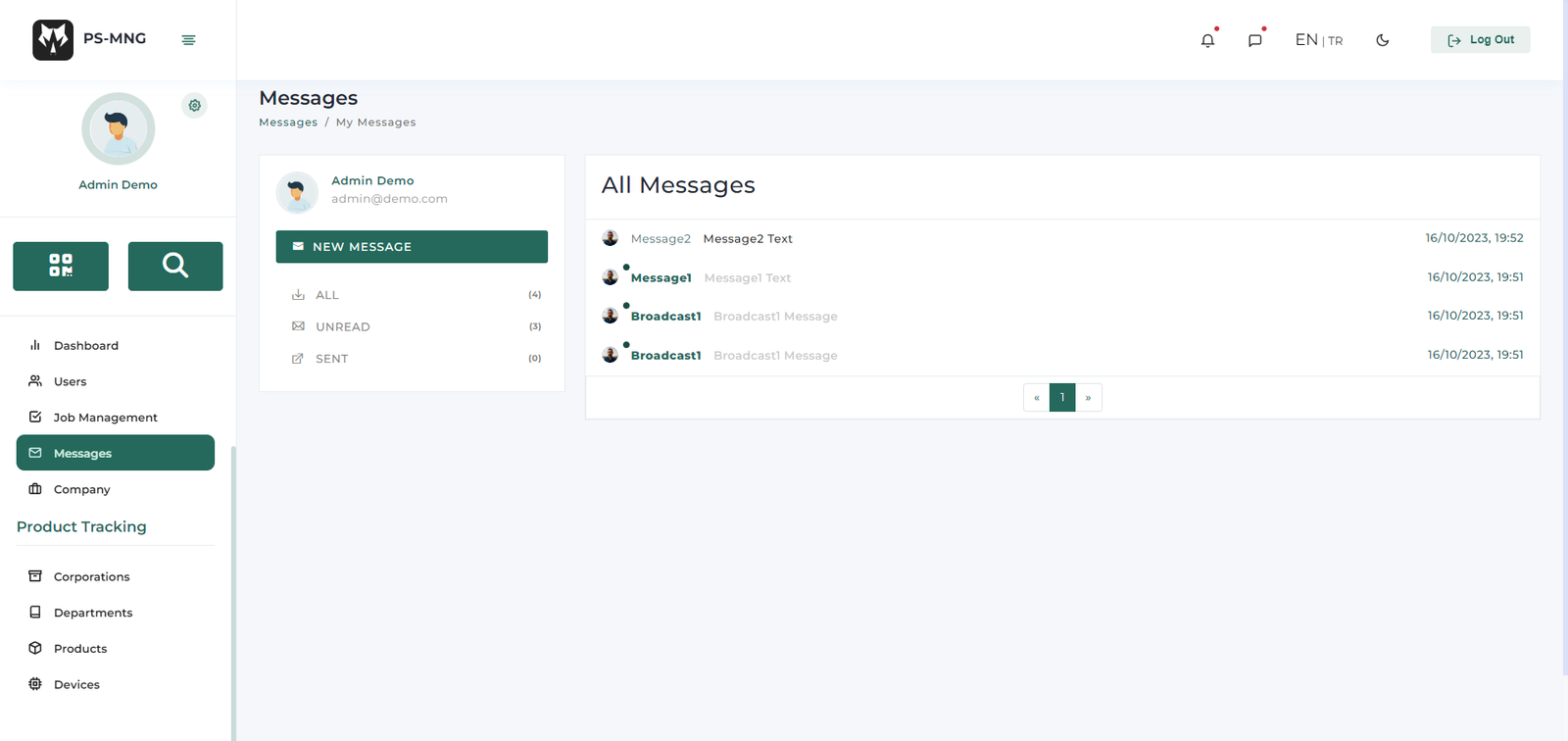
Task: Click the Messages breadcrumb link
Action: [288, 123]
